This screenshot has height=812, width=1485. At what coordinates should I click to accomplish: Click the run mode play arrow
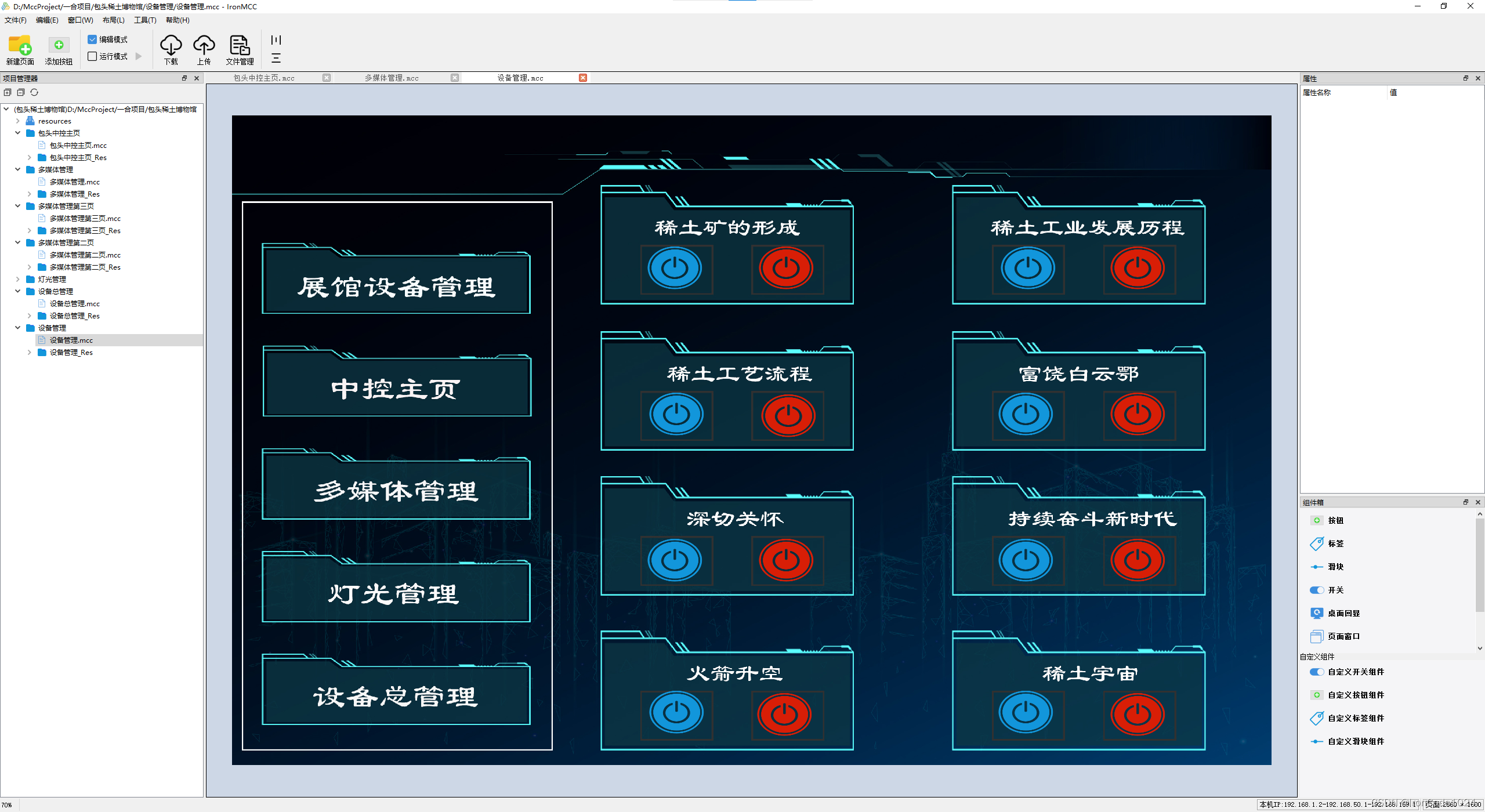coord(139,56)
